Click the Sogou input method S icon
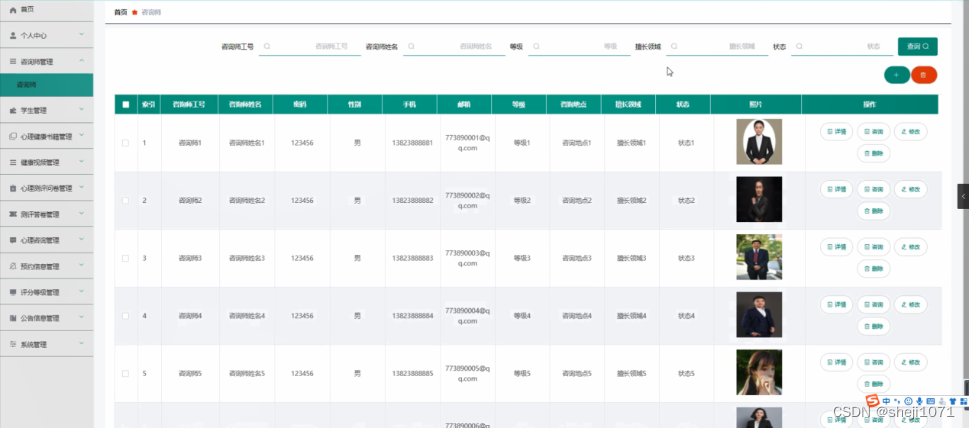The image size is (970, 429). coord(872,401)
